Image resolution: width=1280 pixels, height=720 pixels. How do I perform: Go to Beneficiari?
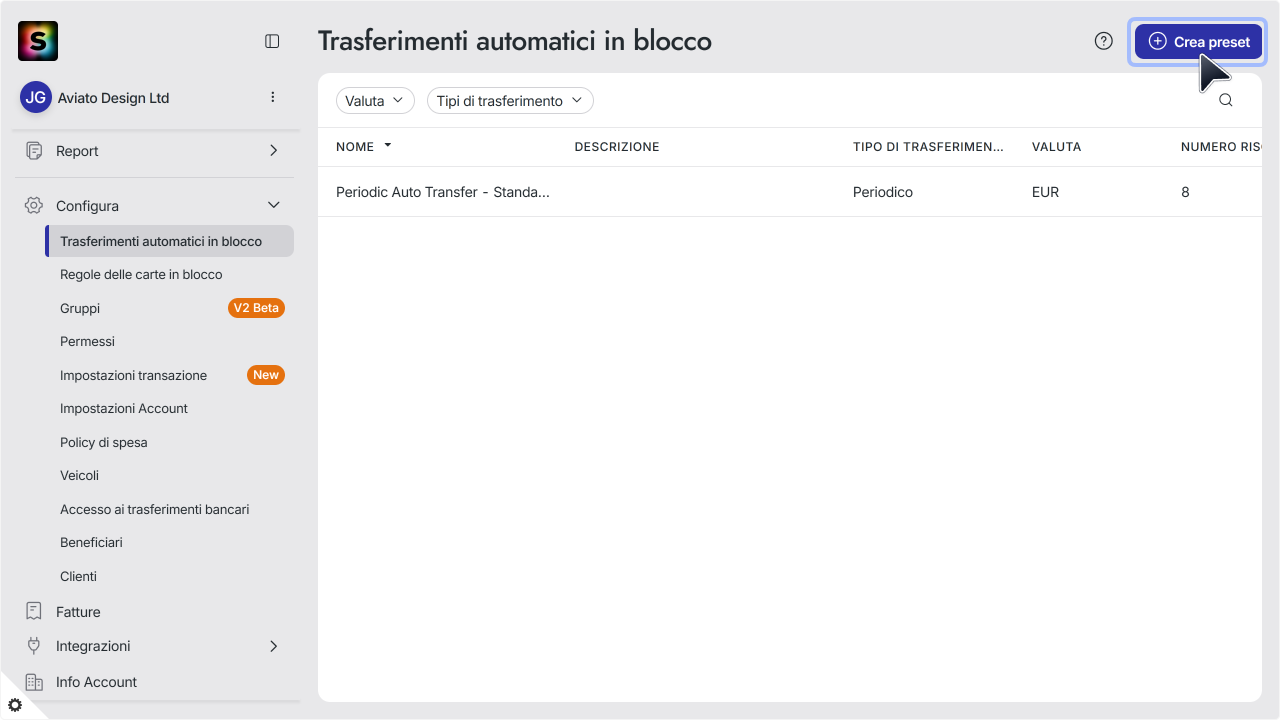(91, 542)
